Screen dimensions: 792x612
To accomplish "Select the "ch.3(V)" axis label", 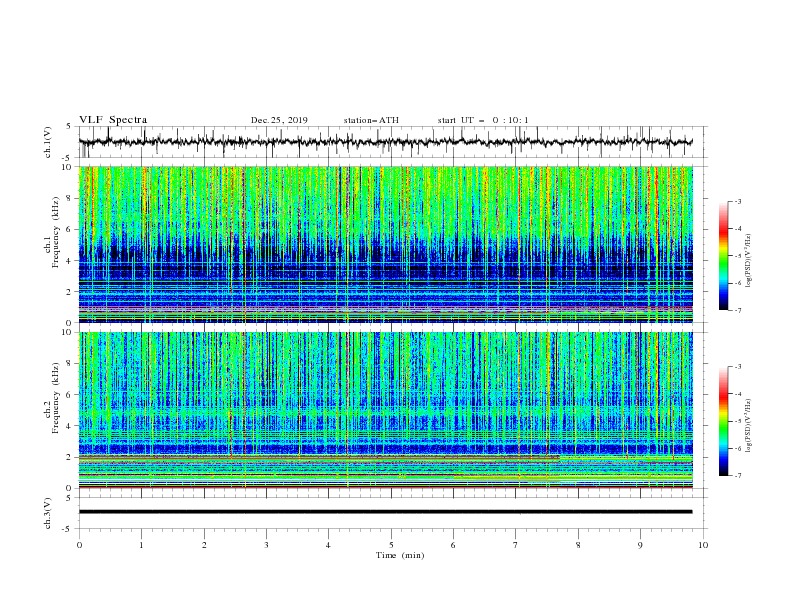I will pyautogui.click(x=48, y=513).
